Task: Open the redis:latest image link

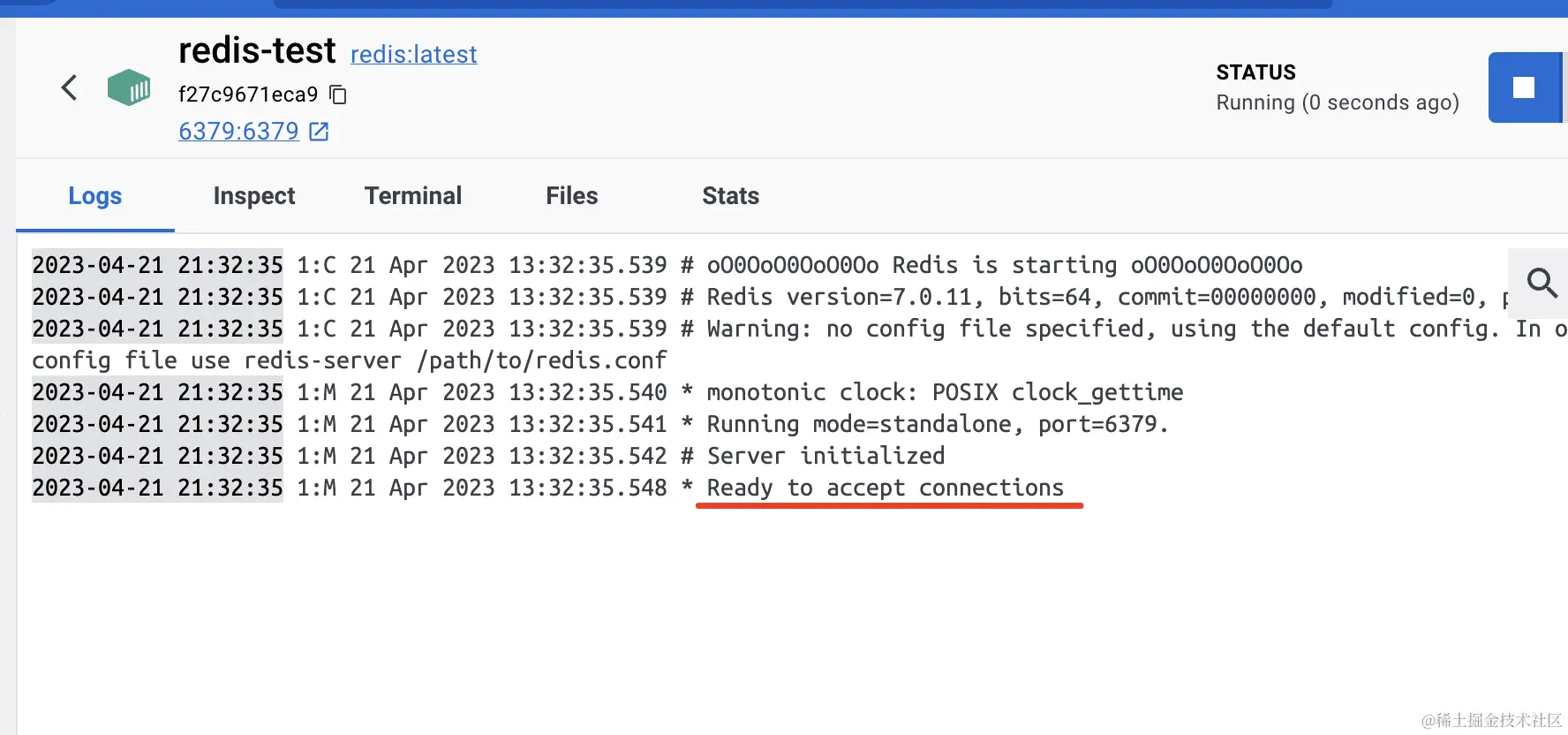Action: point(413,55)
